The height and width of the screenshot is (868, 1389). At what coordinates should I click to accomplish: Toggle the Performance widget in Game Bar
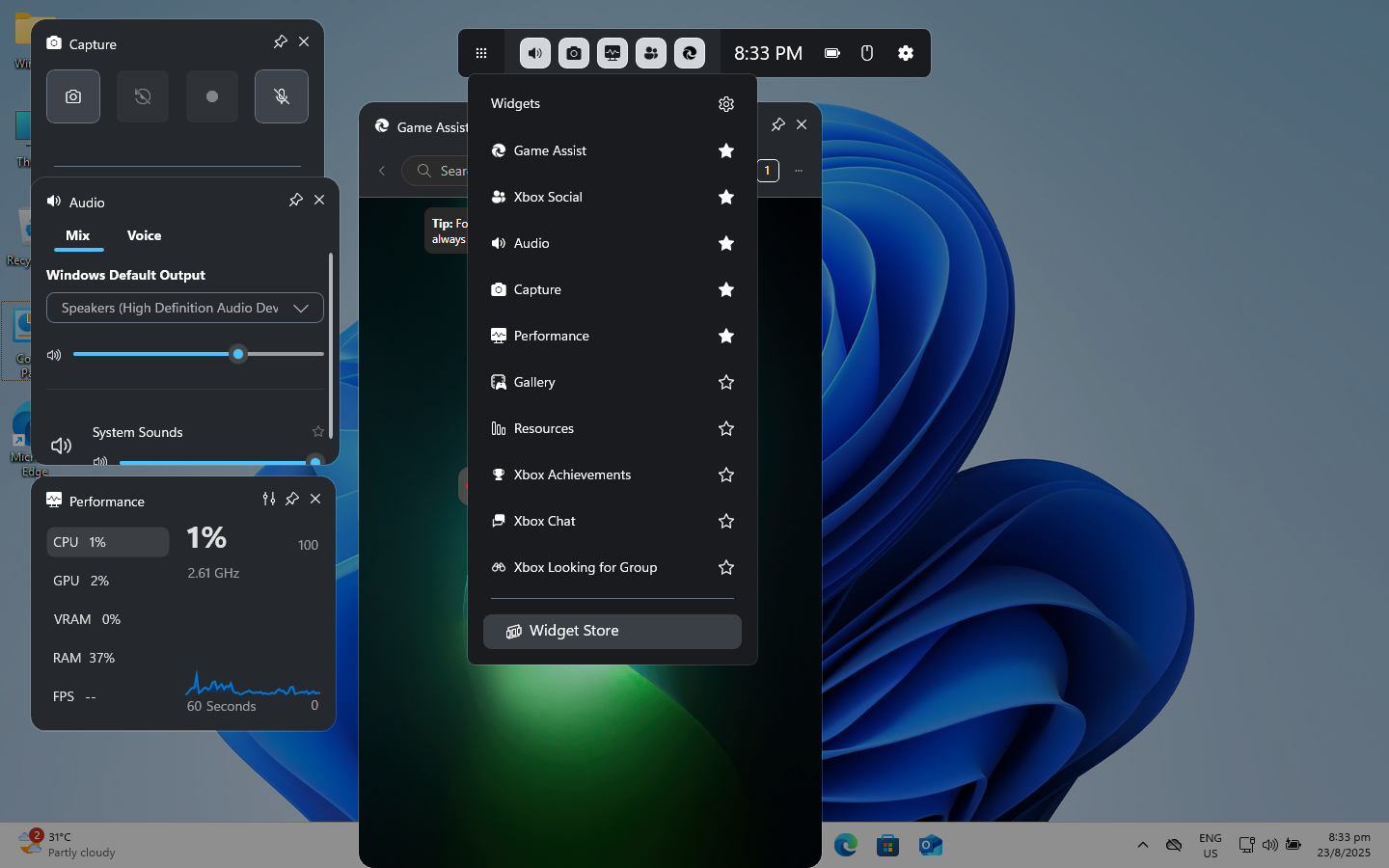click(x=613, y=53)
